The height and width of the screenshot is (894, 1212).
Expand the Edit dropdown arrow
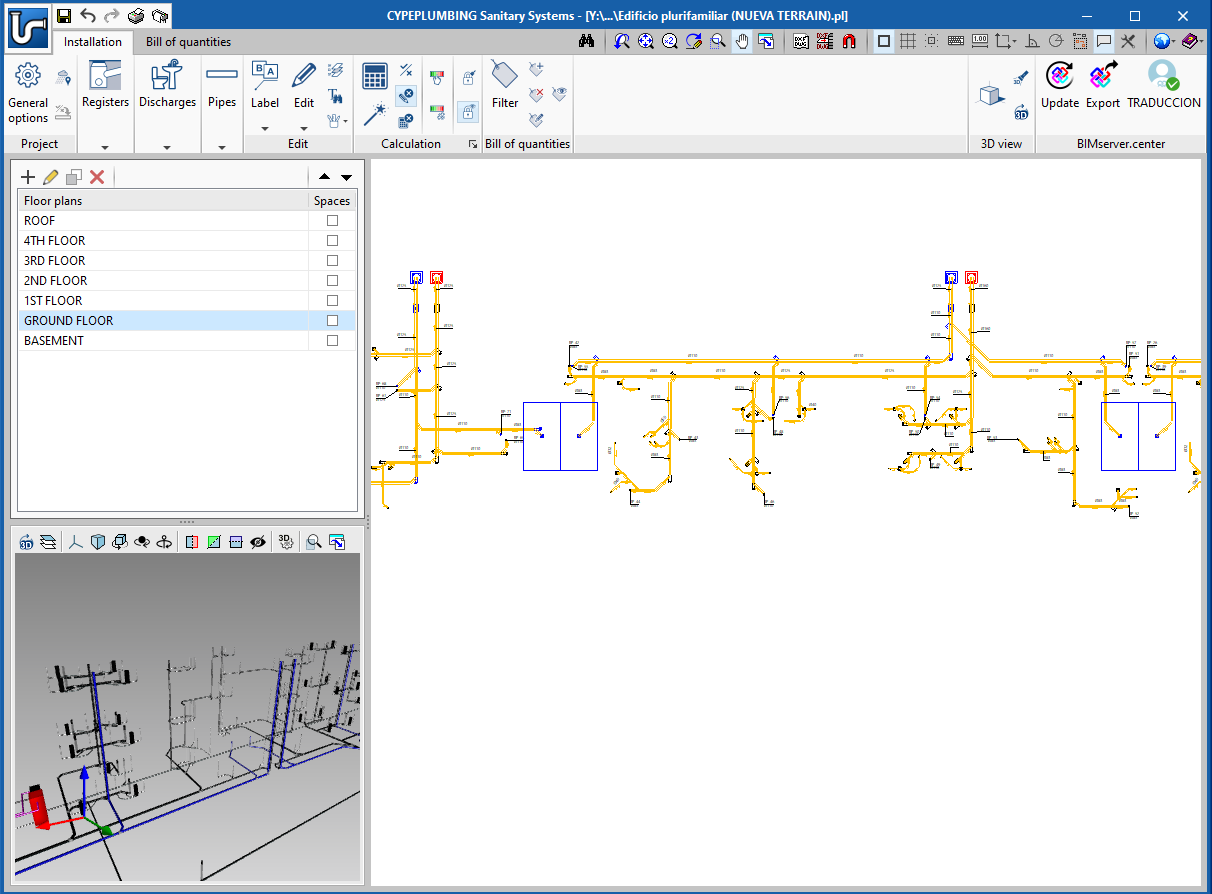pos(304,128)
